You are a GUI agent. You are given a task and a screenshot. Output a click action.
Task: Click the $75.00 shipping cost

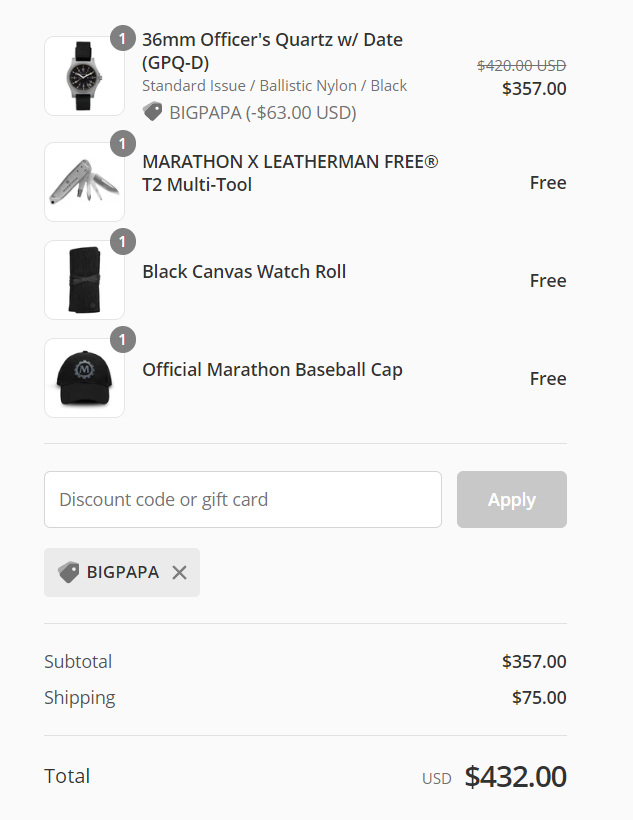point(539,698)
